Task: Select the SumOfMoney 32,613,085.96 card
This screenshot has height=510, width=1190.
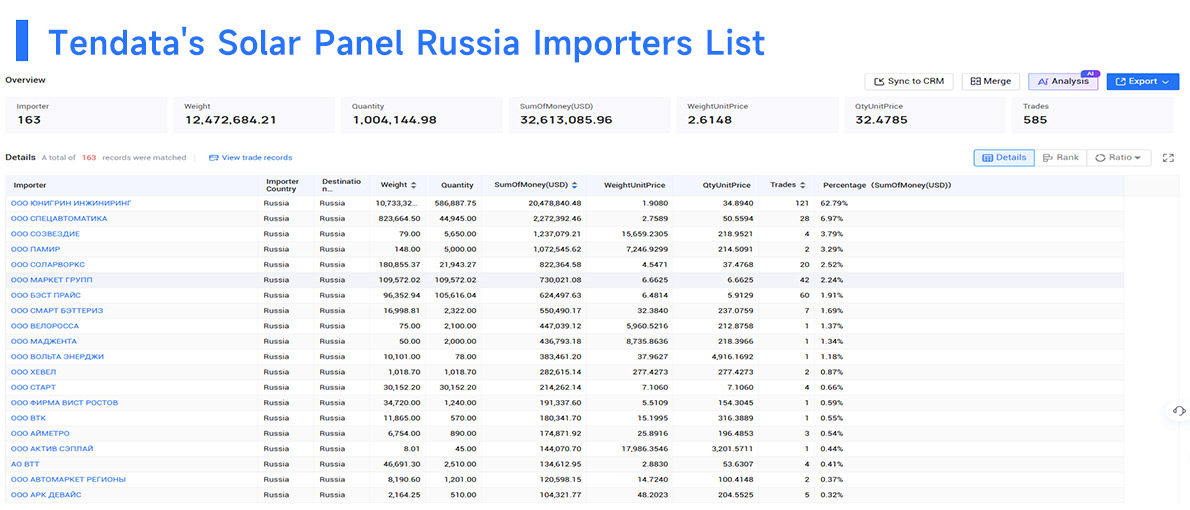Action: (589, 115)
